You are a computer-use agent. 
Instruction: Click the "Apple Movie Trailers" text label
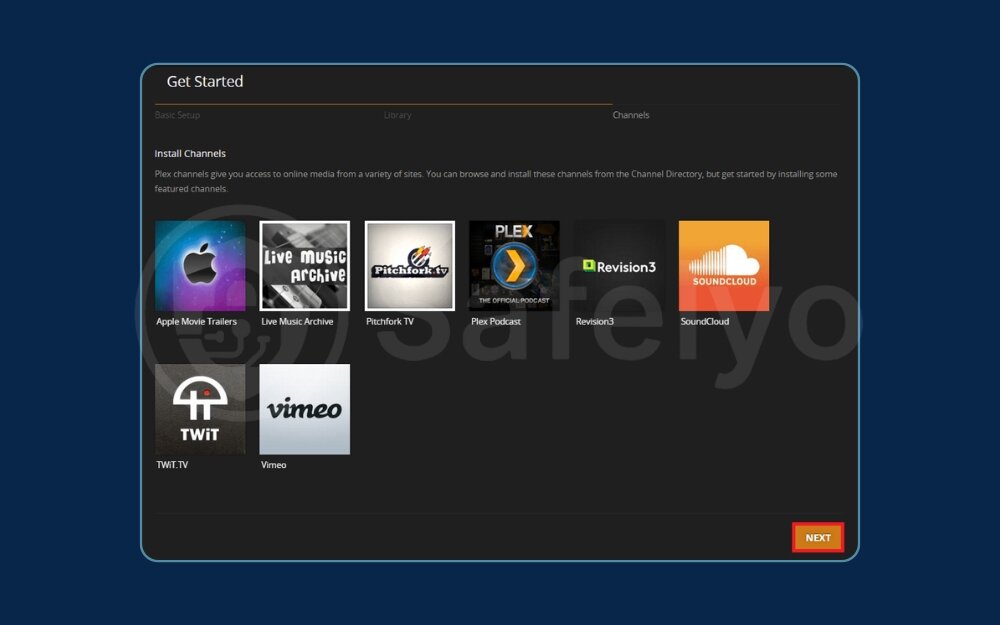[197, 322]
